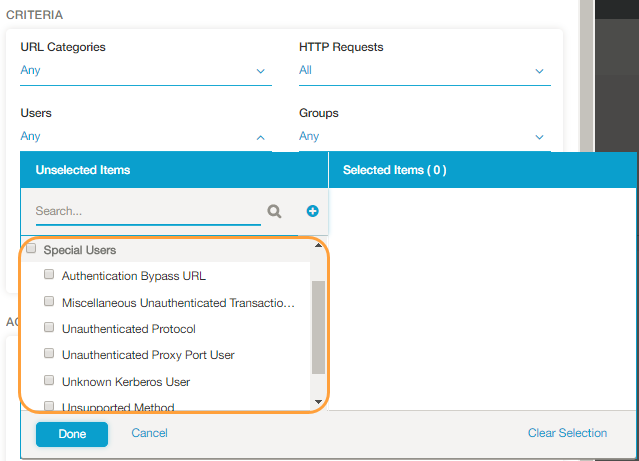Click the Search input field
639x461 pixels.
(x=147, y=212)
